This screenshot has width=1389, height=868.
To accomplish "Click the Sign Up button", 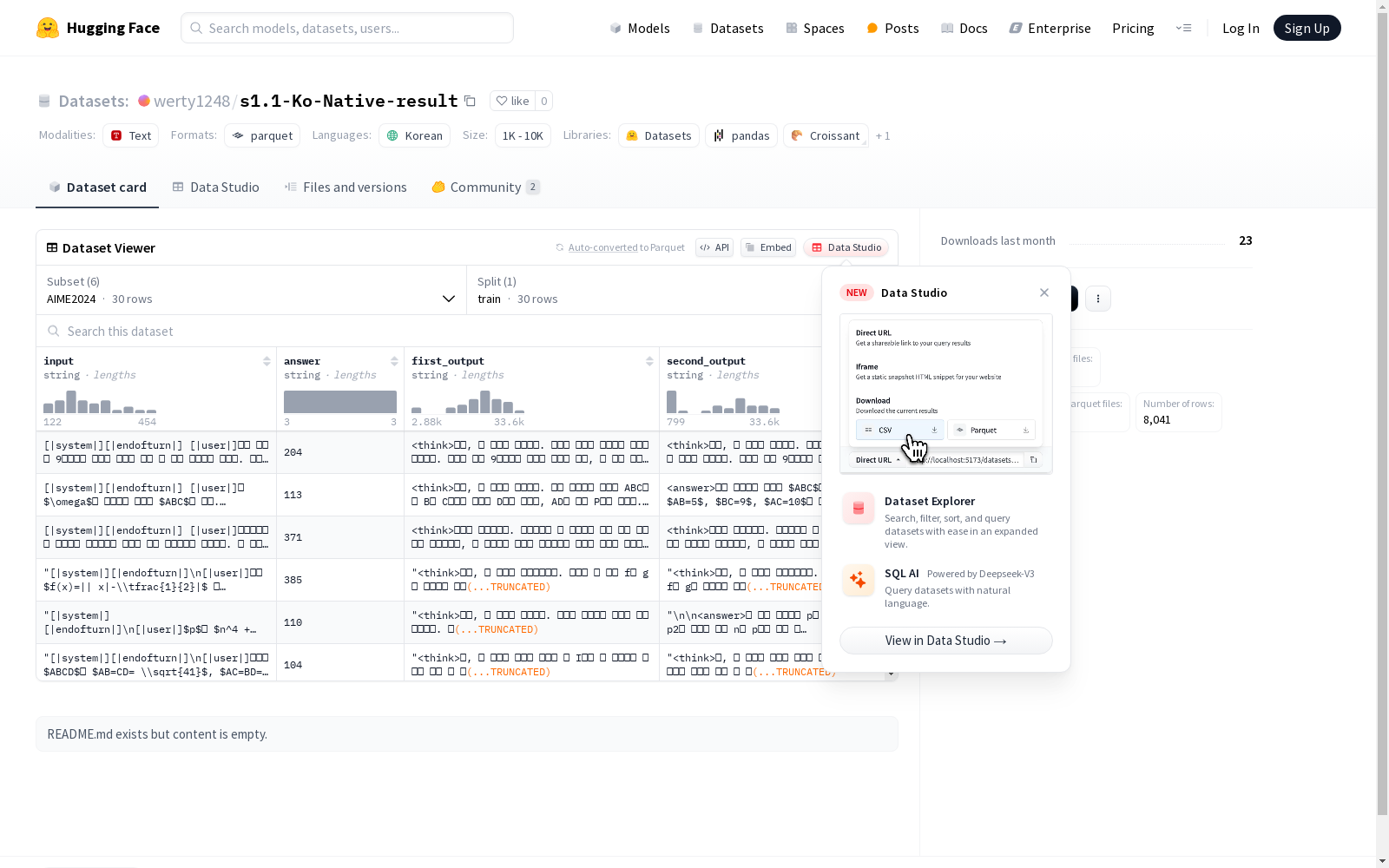I will tap(1307, 28).
